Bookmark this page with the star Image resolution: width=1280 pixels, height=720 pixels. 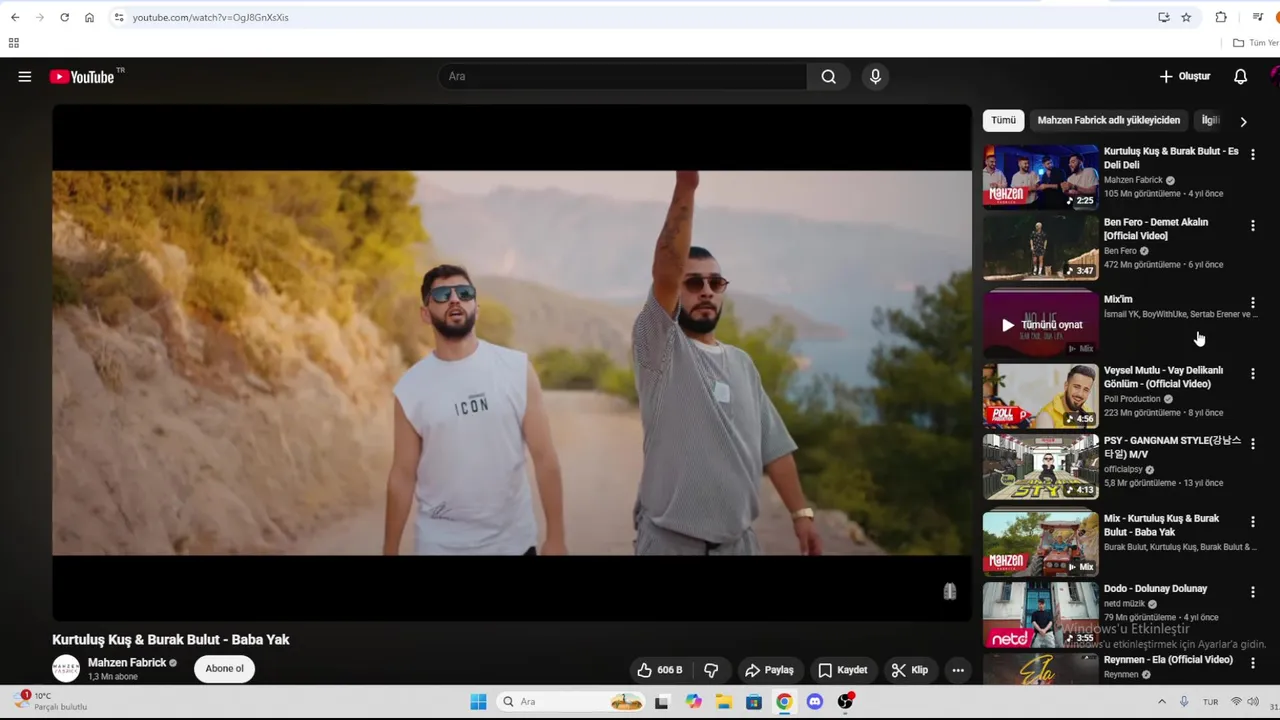point(1186,17)
